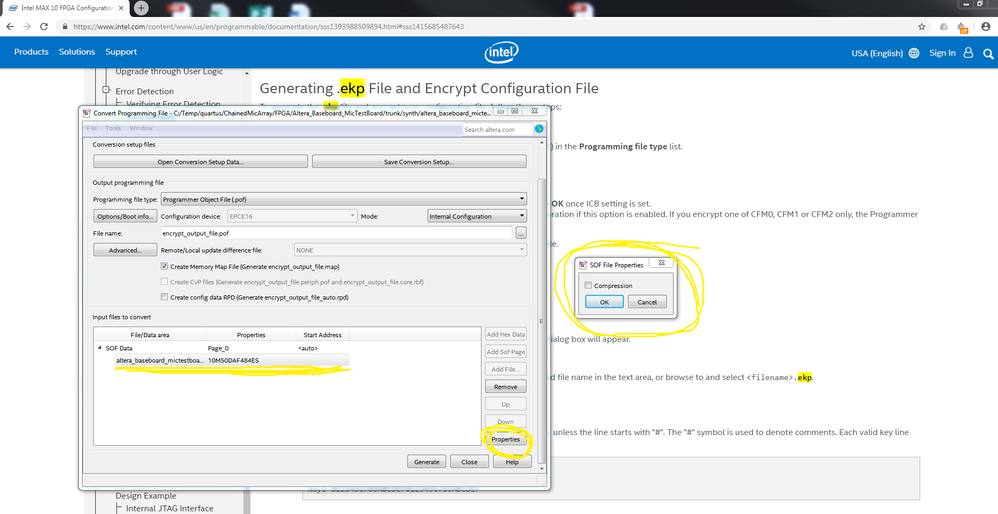Click the sidebar scroll up arrow
This screenshot has width=998, height=514.
(x=246, y=74)
